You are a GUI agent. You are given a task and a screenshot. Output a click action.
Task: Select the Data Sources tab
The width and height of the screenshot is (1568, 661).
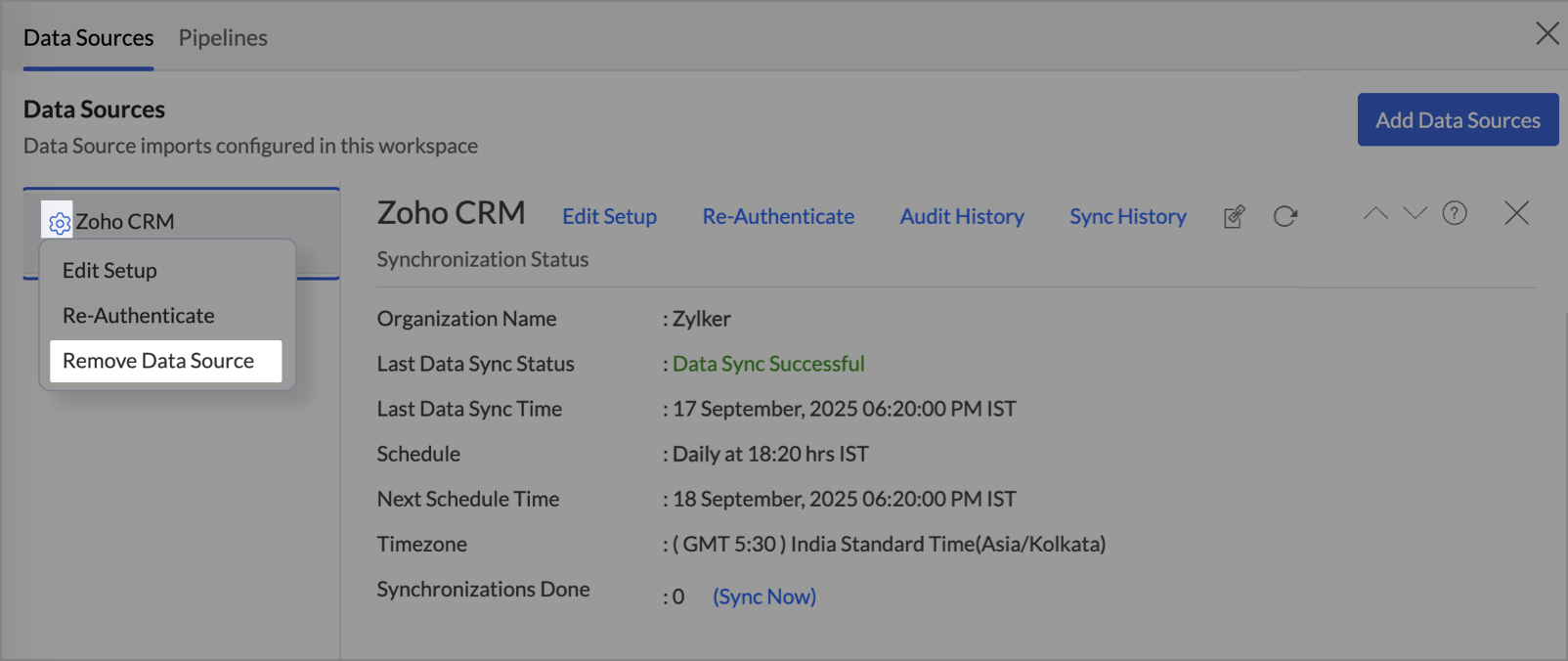coord(89,38)
